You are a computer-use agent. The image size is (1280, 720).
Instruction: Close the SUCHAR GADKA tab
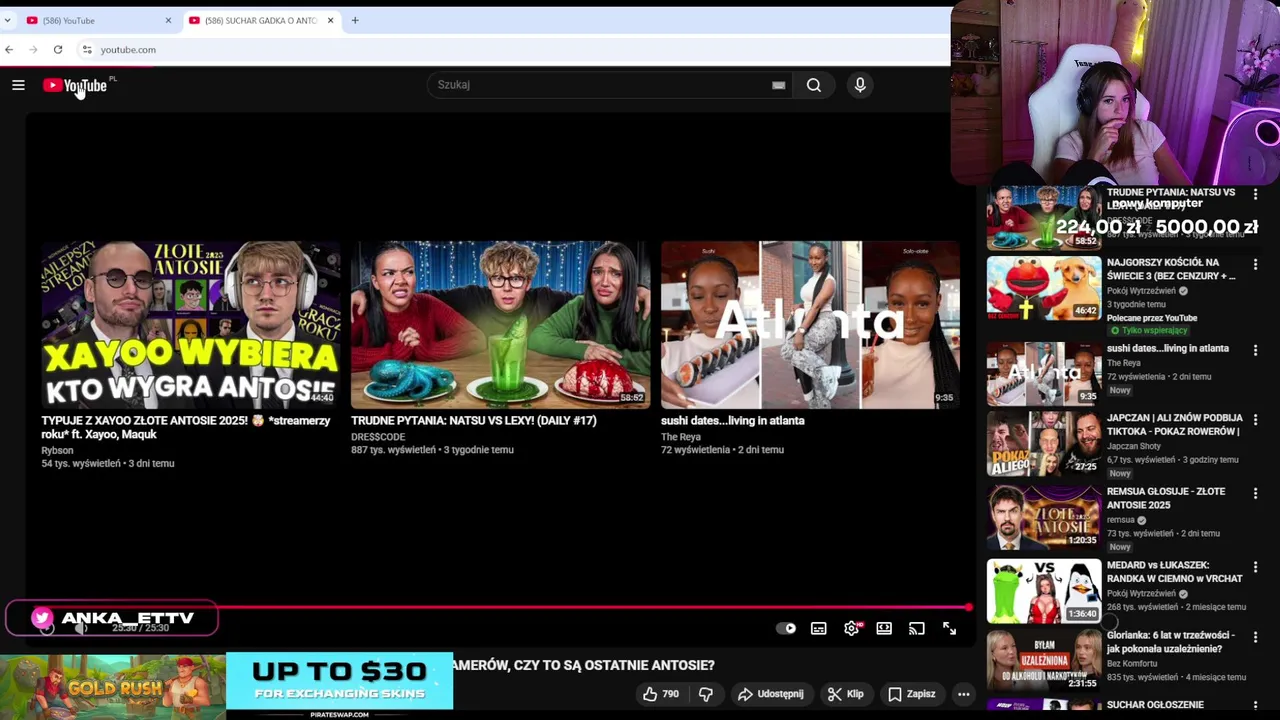331,20
